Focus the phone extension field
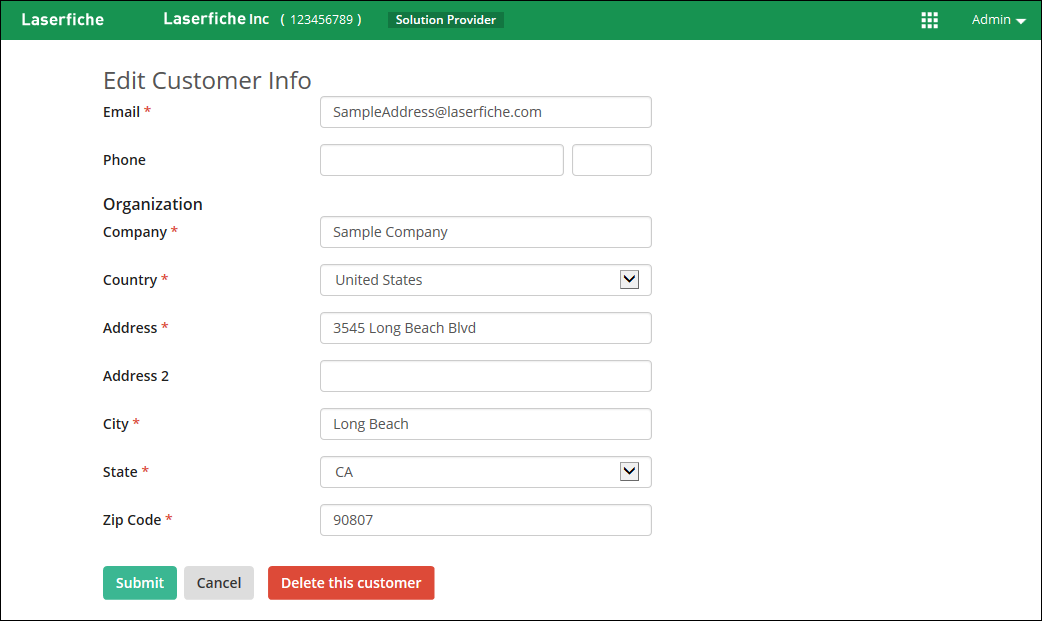Screen dimensions: 1042x621 point(611,160)
